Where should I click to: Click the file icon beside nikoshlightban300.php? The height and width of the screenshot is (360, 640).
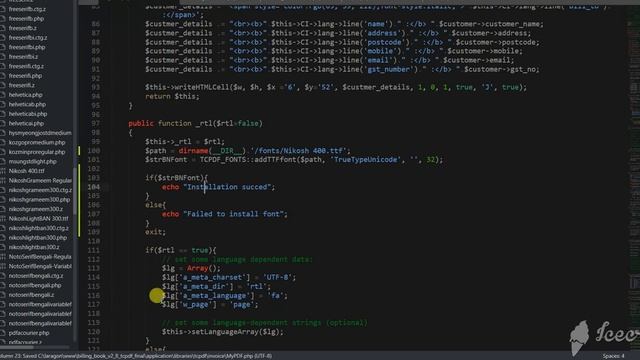(3, 238)
